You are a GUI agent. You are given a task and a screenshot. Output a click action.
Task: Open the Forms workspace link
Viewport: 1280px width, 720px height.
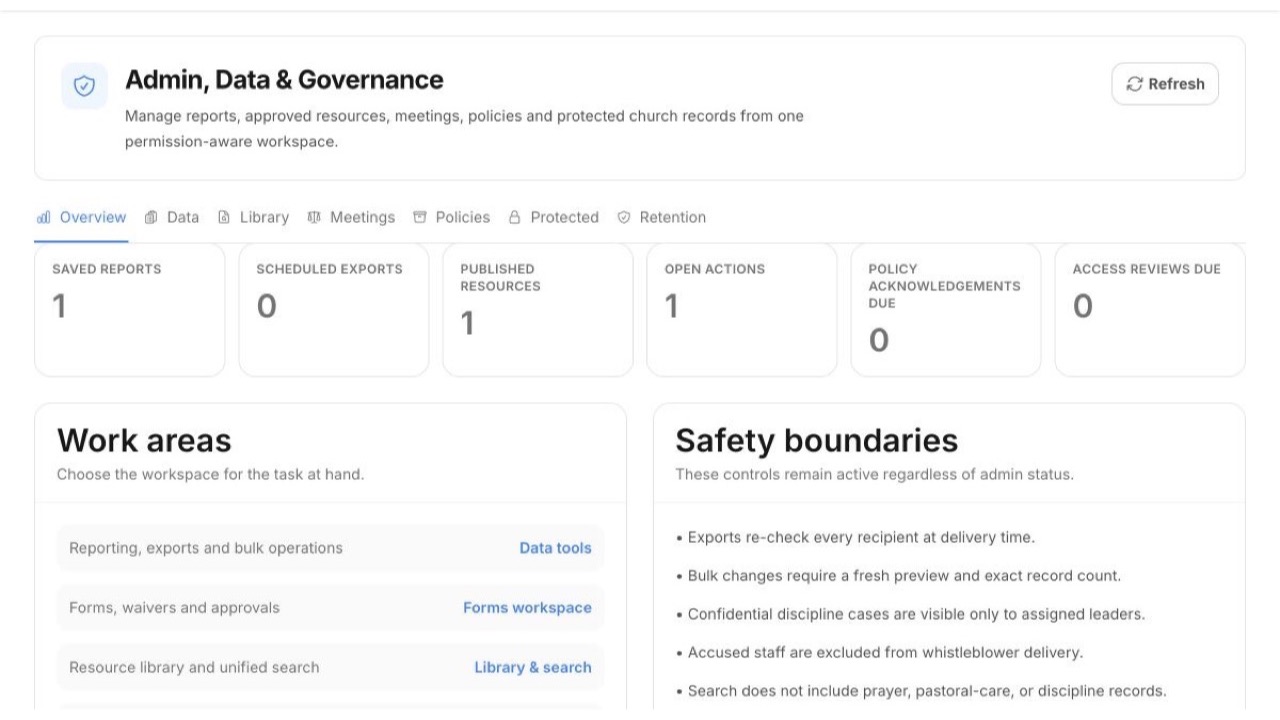pyautogui.click(x=527, y=608)
